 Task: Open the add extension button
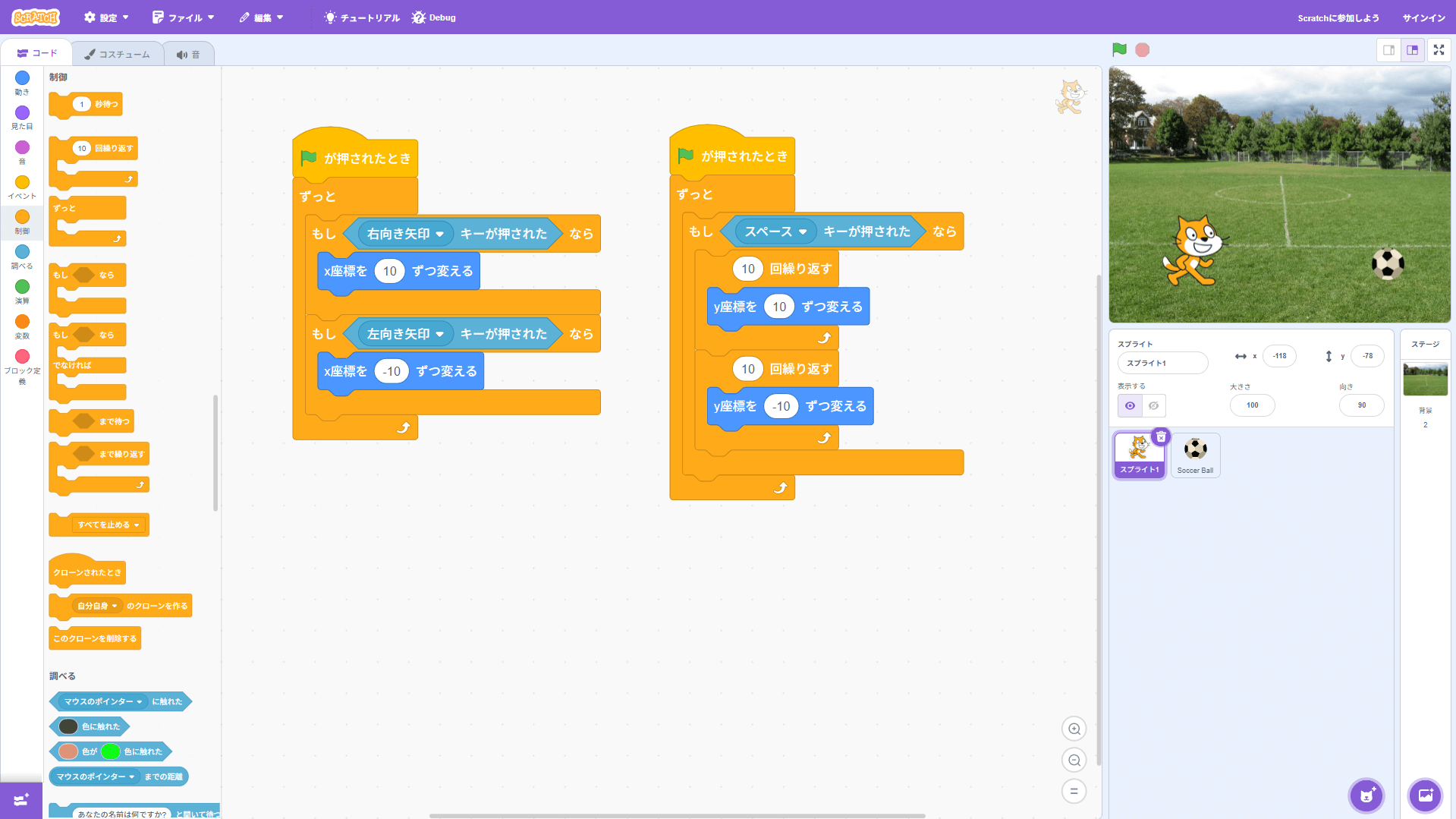[x=21, y=800]
